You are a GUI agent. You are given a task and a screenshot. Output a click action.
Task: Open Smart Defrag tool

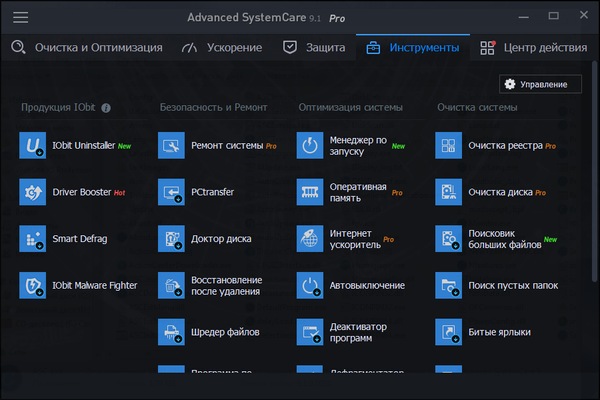pyautogui.click(x=33, y=239)
